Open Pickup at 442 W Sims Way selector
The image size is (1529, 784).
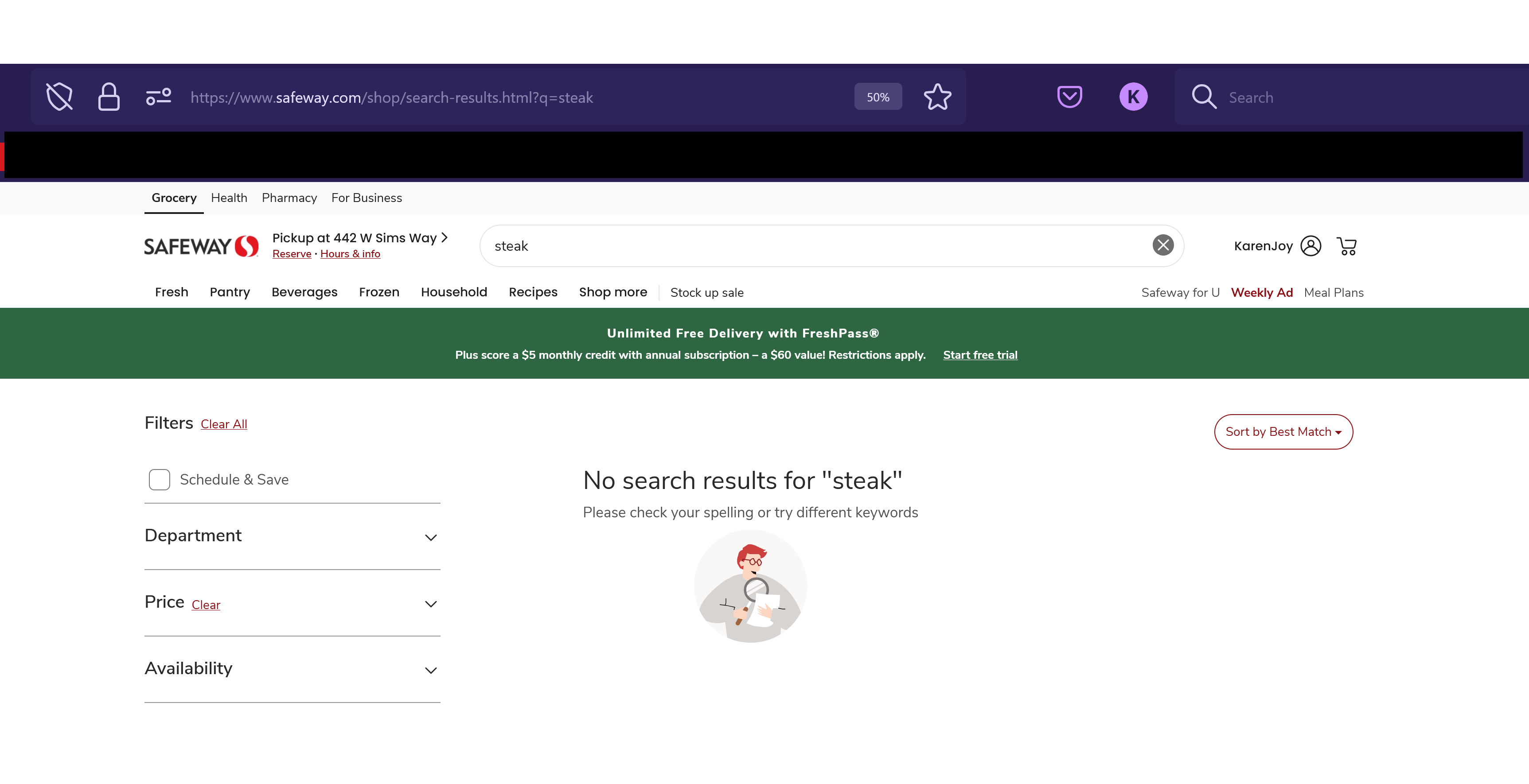pos(360,238)
